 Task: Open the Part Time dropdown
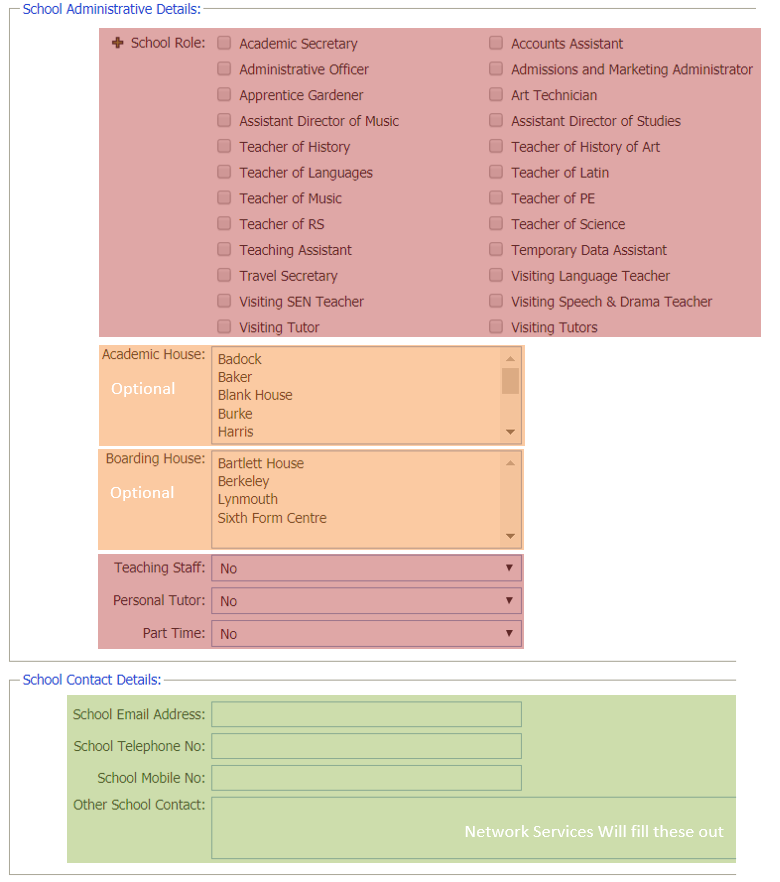tap(366, 633)
